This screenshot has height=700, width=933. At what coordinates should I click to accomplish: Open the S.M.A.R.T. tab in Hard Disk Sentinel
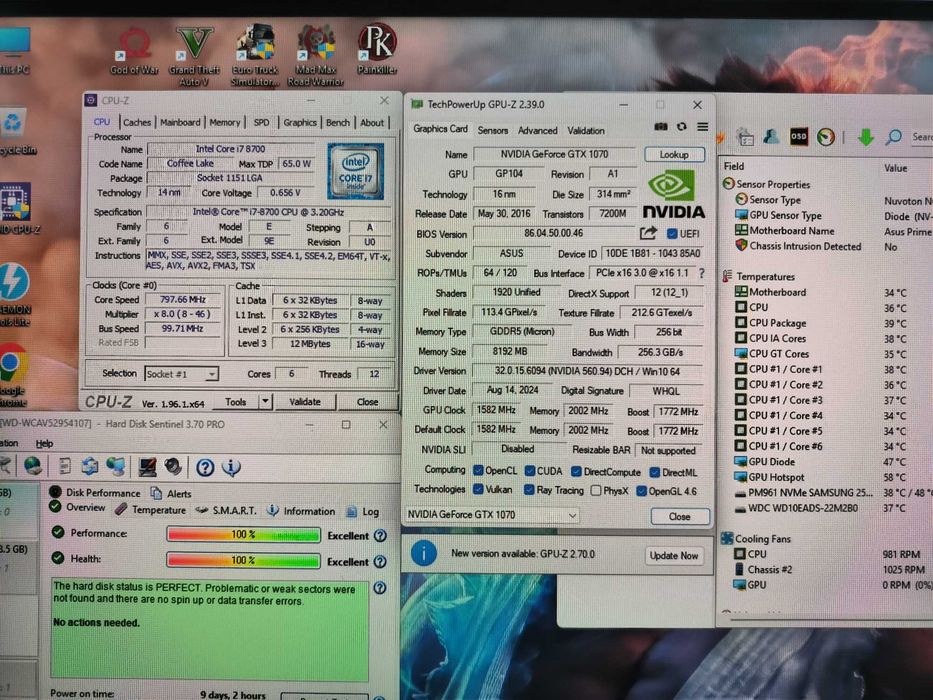(x=226, y=510)
